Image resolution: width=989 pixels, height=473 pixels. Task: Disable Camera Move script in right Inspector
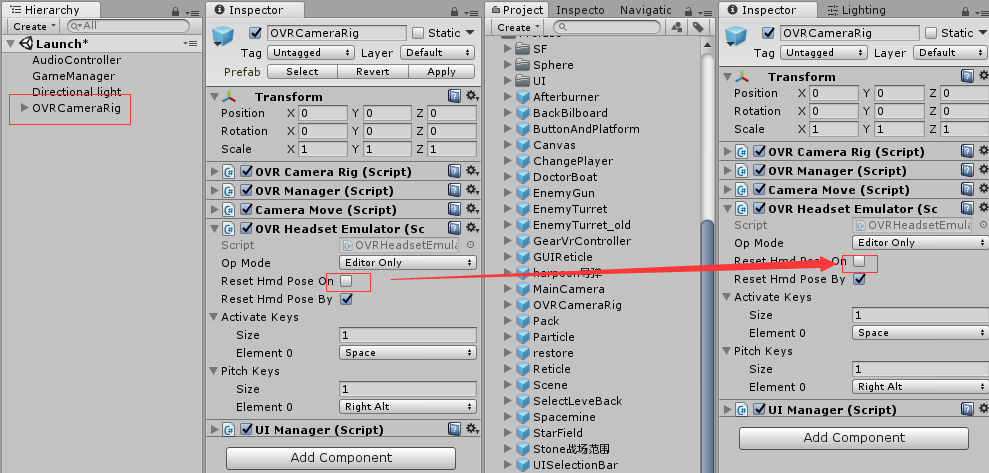point(759,189)
